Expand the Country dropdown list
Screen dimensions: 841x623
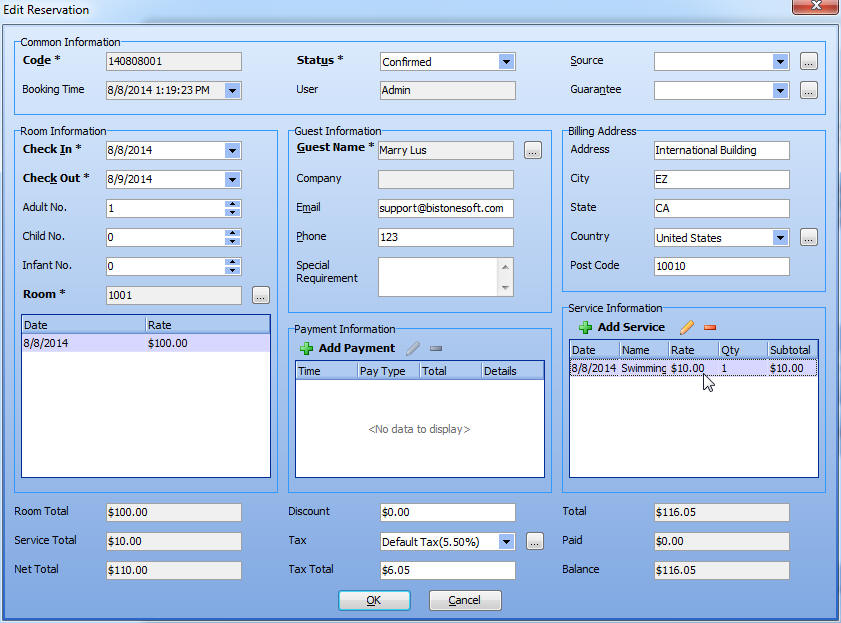pos(780,238)
